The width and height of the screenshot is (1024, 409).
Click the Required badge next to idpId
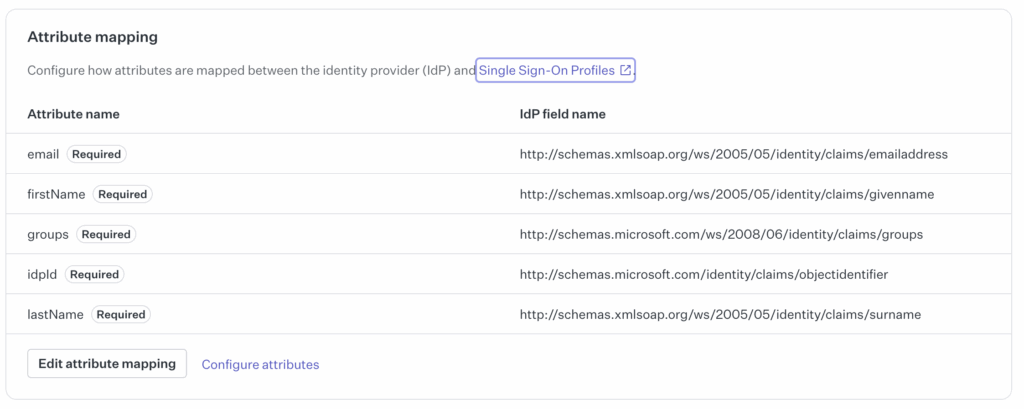coord(95,274)
